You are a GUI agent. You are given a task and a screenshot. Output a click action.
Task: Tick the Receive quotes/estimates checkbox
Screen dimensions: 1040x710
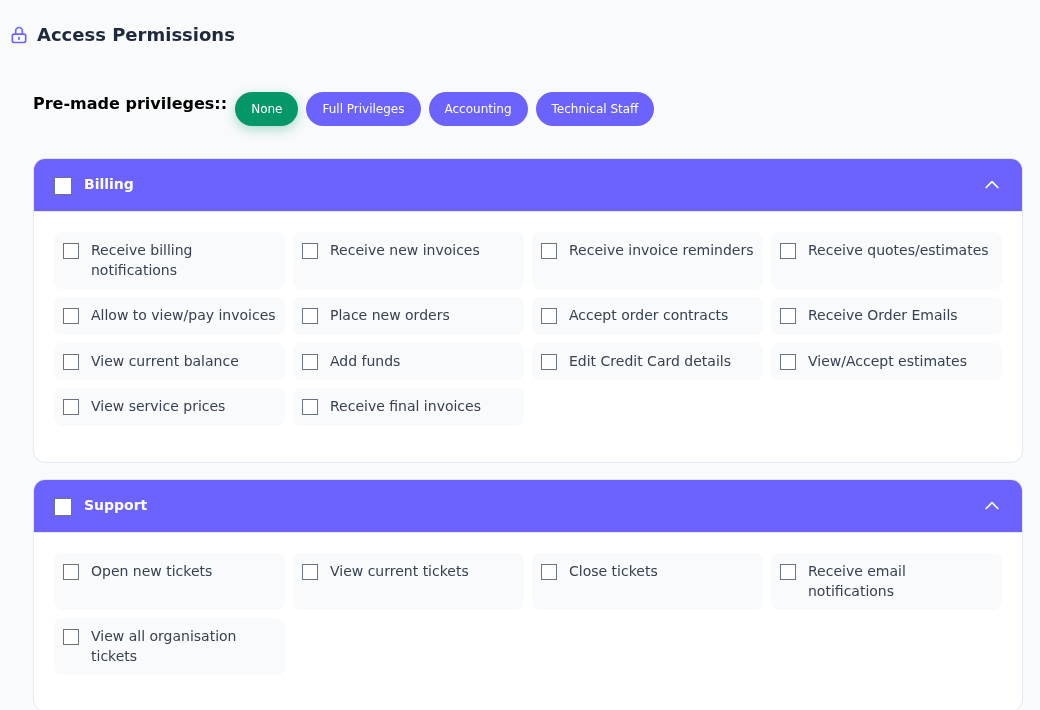(788, 251)
